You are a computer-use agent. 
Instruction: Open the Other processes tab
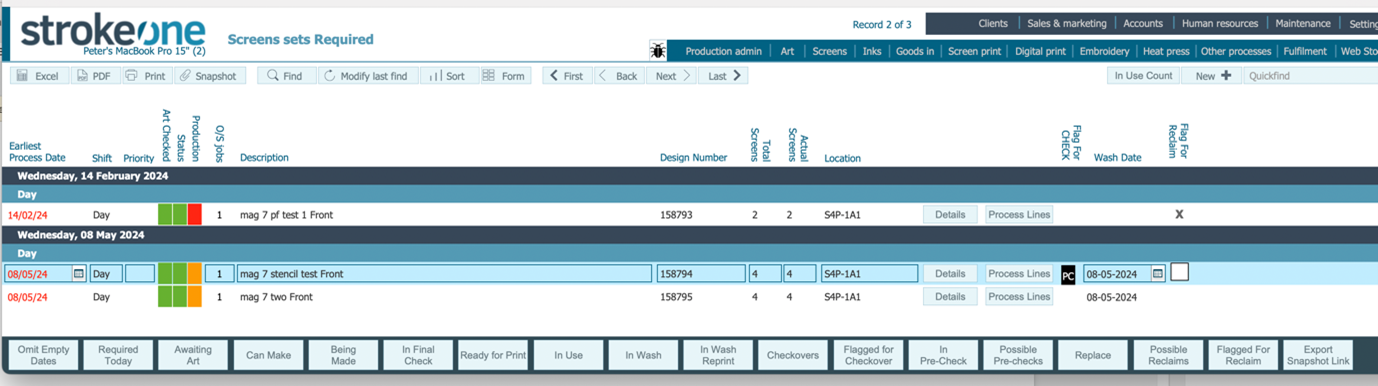1236,51
